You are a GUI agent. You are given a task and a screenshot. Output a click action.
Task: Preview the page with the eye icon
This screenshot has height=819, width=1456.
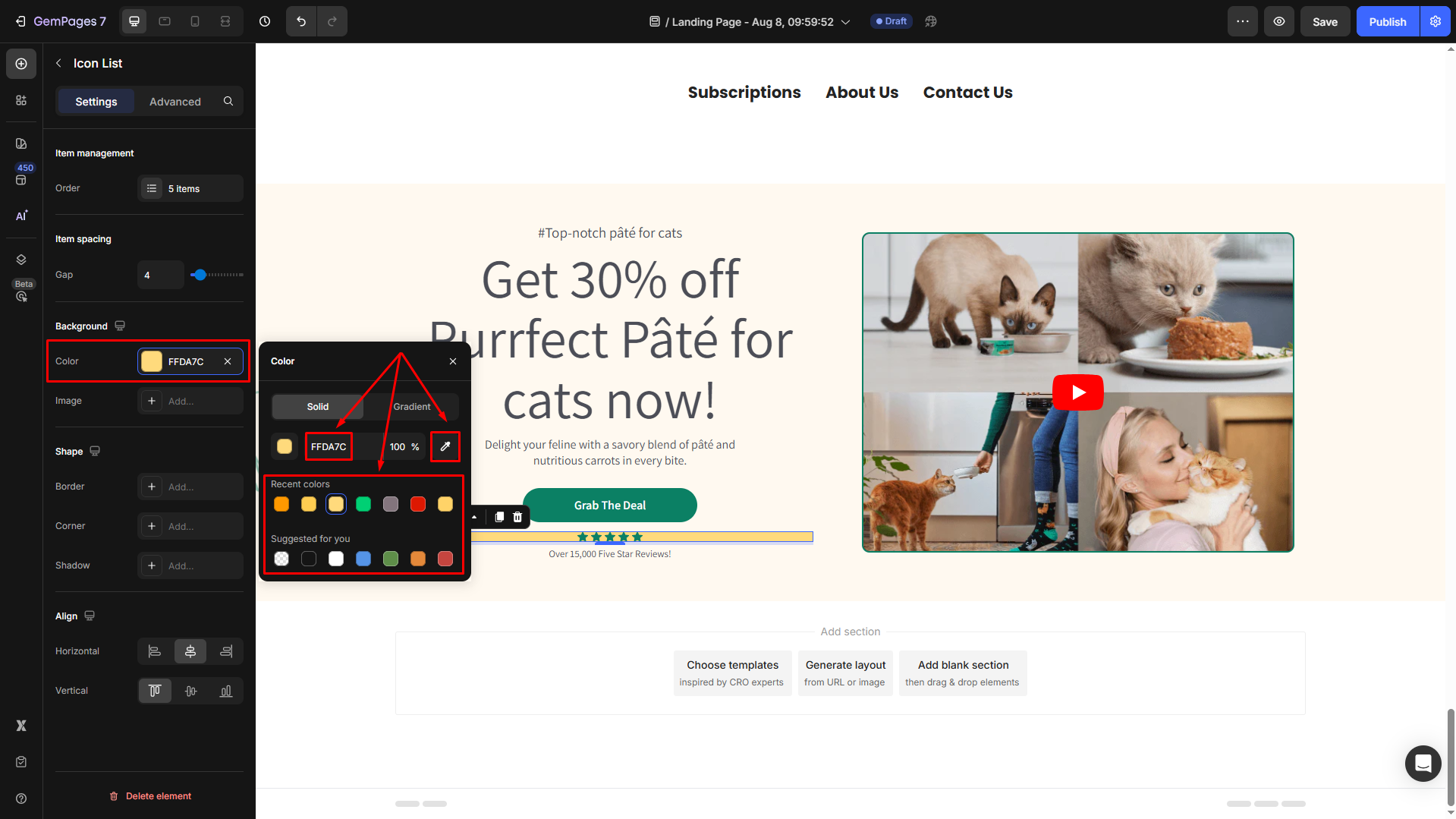coord(1279,21)
